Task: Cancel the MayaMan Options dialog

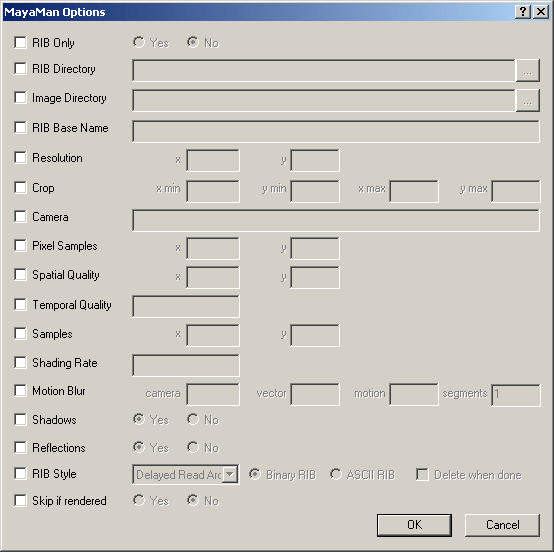Action: click(x=502, y=525)
